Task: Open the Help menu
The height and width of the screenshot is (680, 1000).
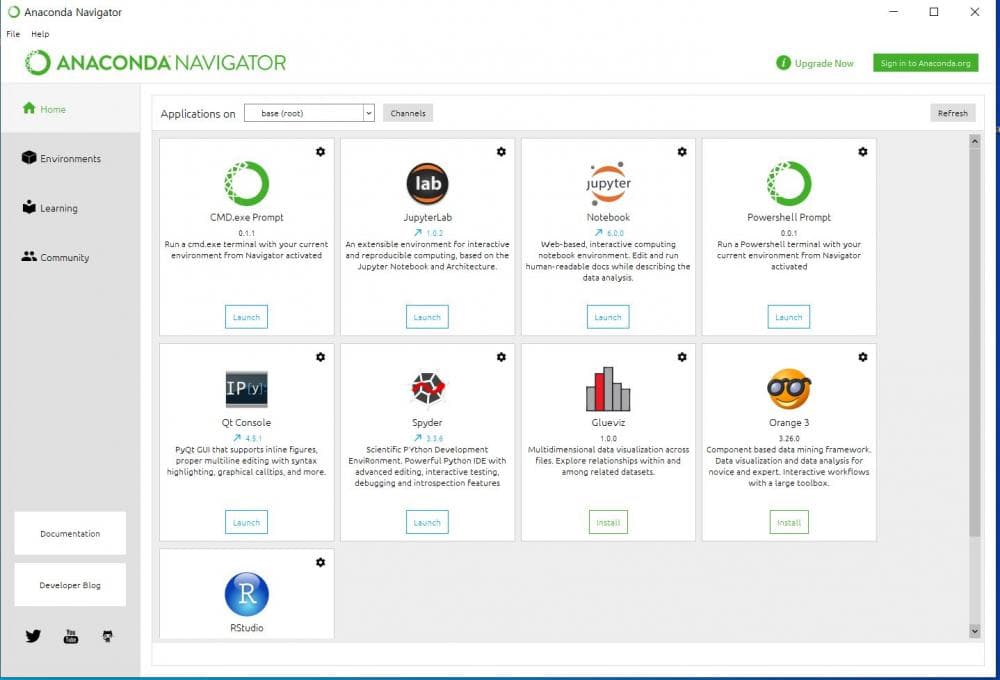Action: (x=40, y=34)
